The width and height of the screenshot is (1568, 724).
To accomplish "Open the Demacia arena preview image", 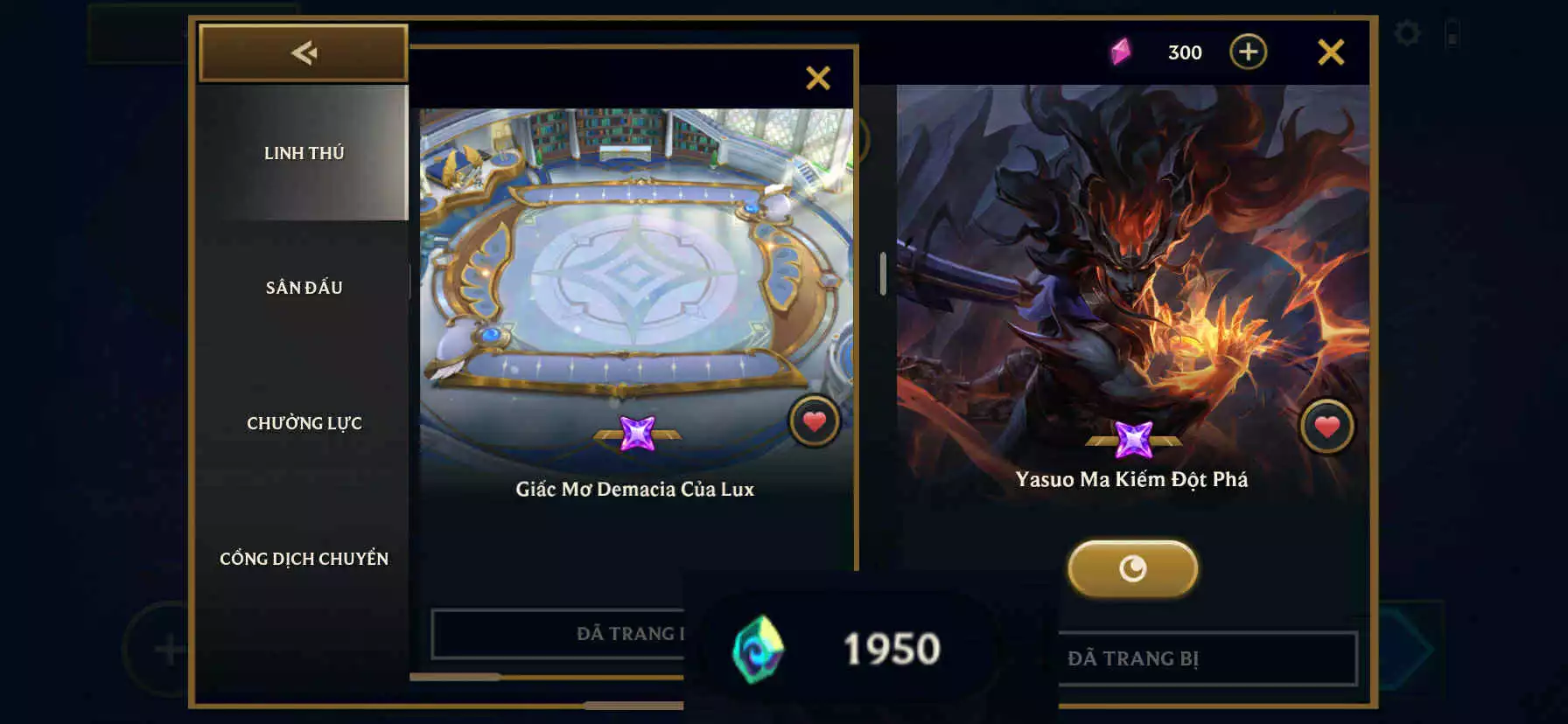I will coord(636,254).
